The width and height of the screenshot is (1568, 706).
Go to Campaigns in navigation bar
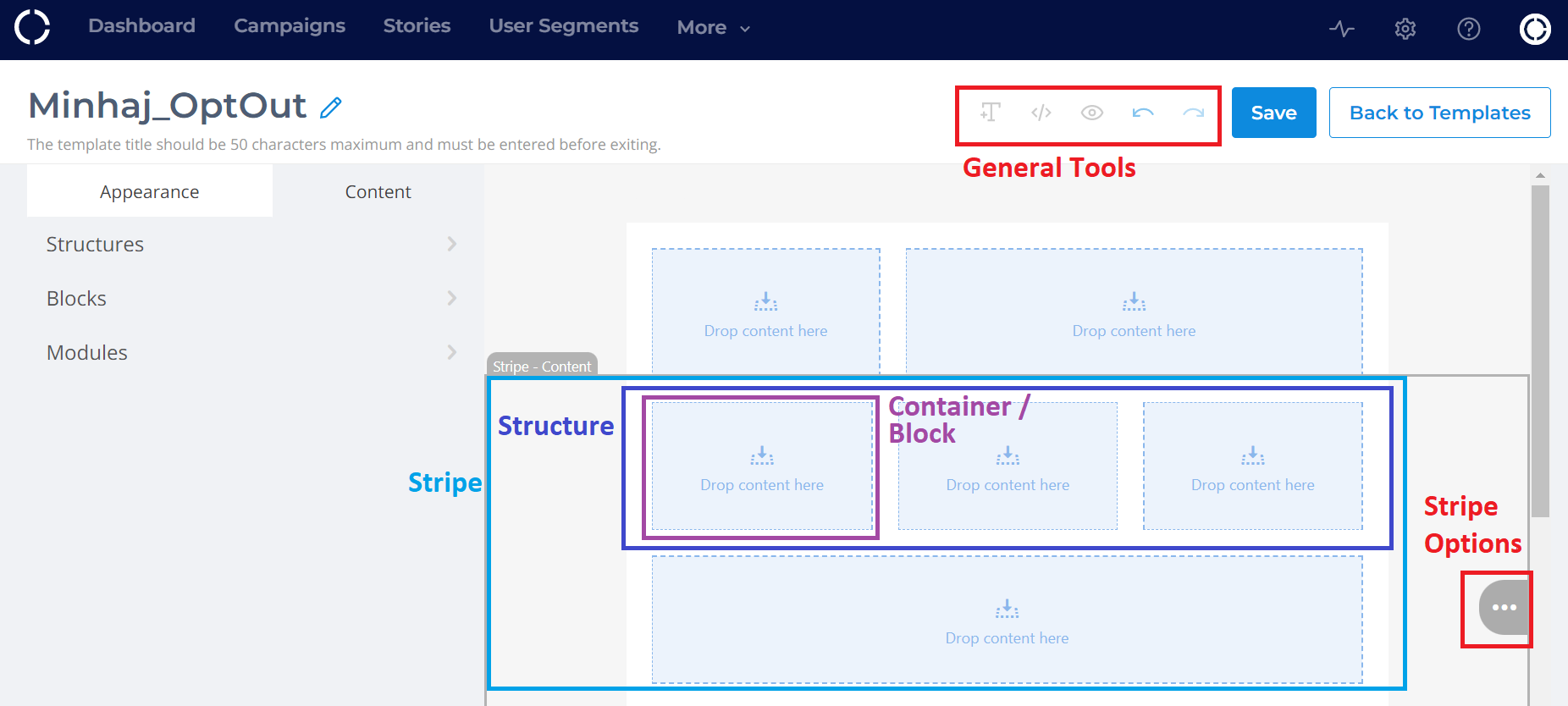click(x=290, y=26)
